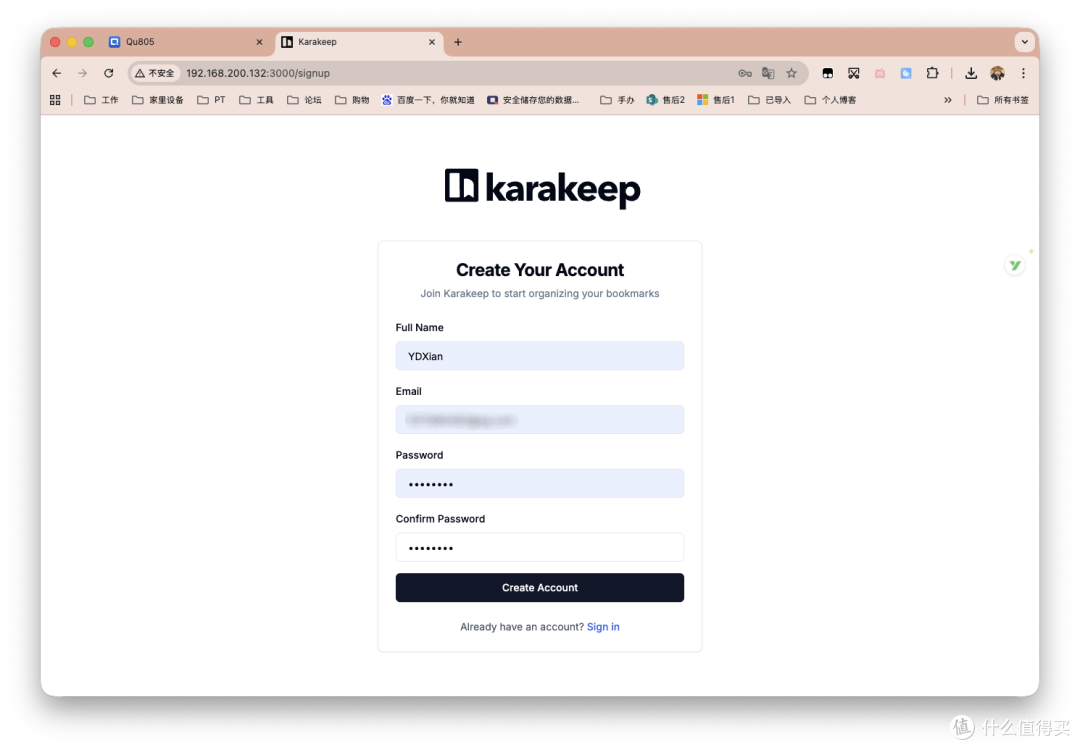1080x750 pixels.
Task: Open the 工作 bookmark folder
Action: [x=101, y=100]
